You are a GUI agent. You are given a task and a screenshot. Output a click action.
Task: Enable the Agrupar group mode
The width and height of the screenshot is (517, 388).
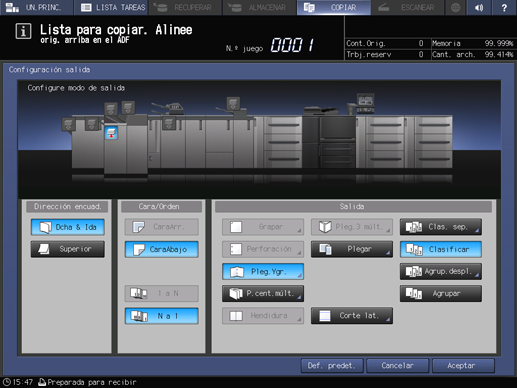pyautogui.click(x=441, y=293)
